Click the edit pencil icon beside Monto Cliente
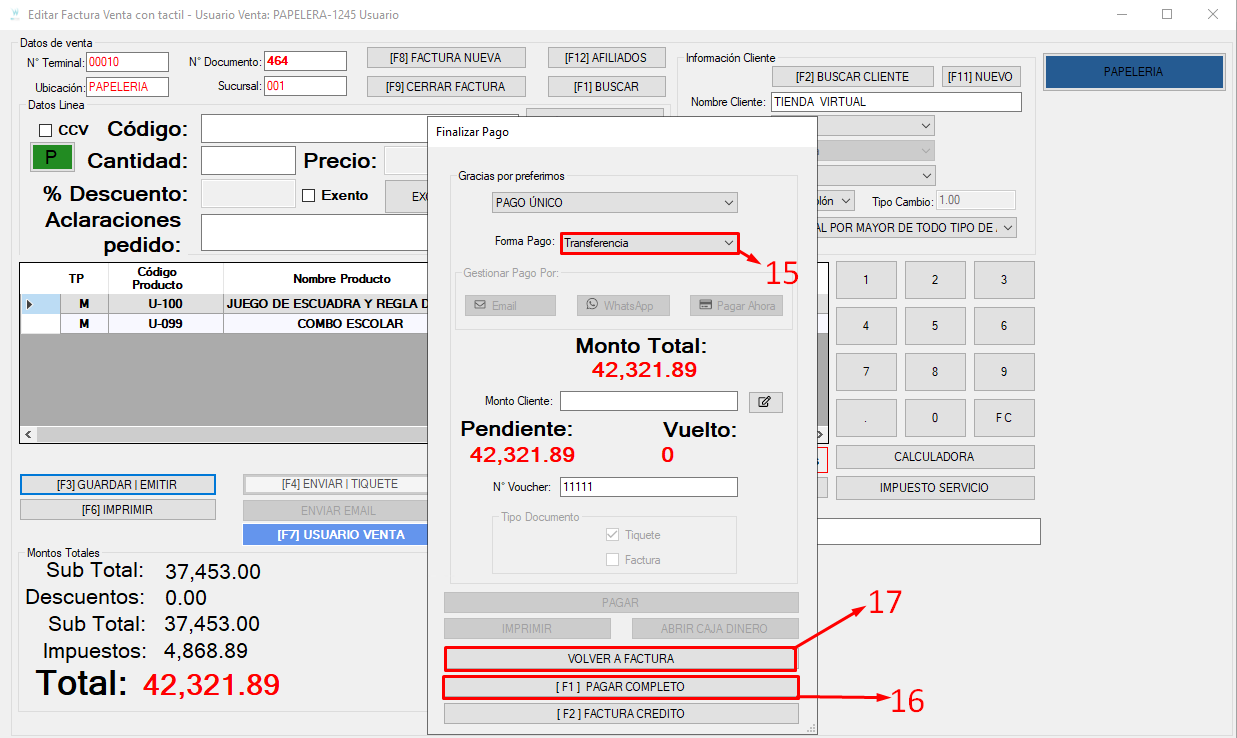 (x=765, y=402)
